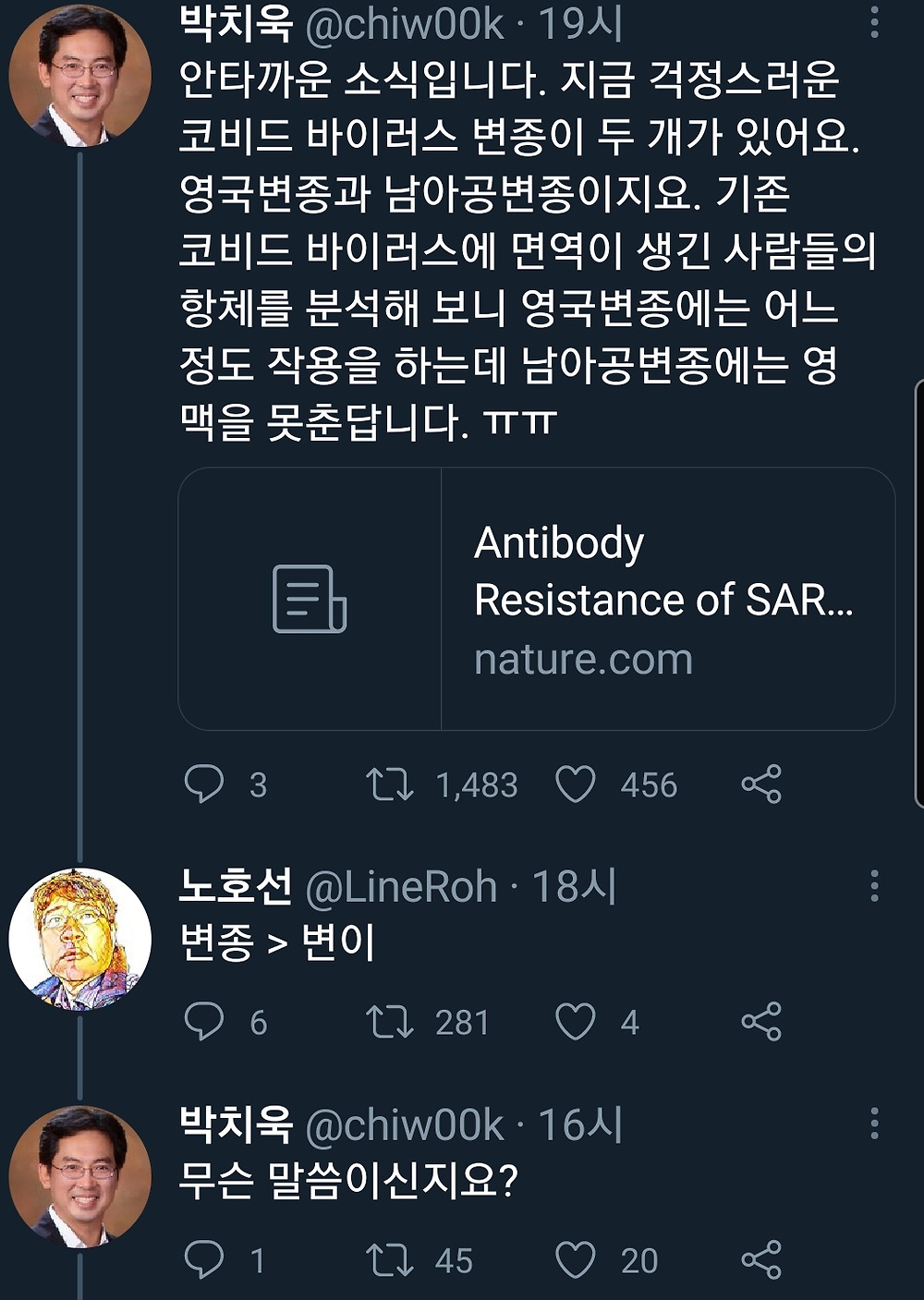Tap 박치욱's avatar on the top tweet
This screenshot has height=1300, width=924.
pos(79,76)
